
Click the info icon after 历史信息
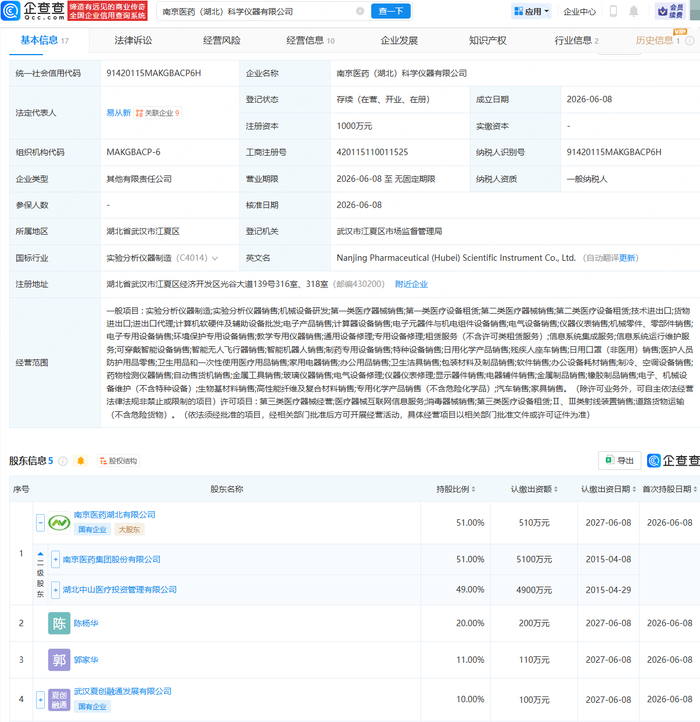[x=690, y=41]
